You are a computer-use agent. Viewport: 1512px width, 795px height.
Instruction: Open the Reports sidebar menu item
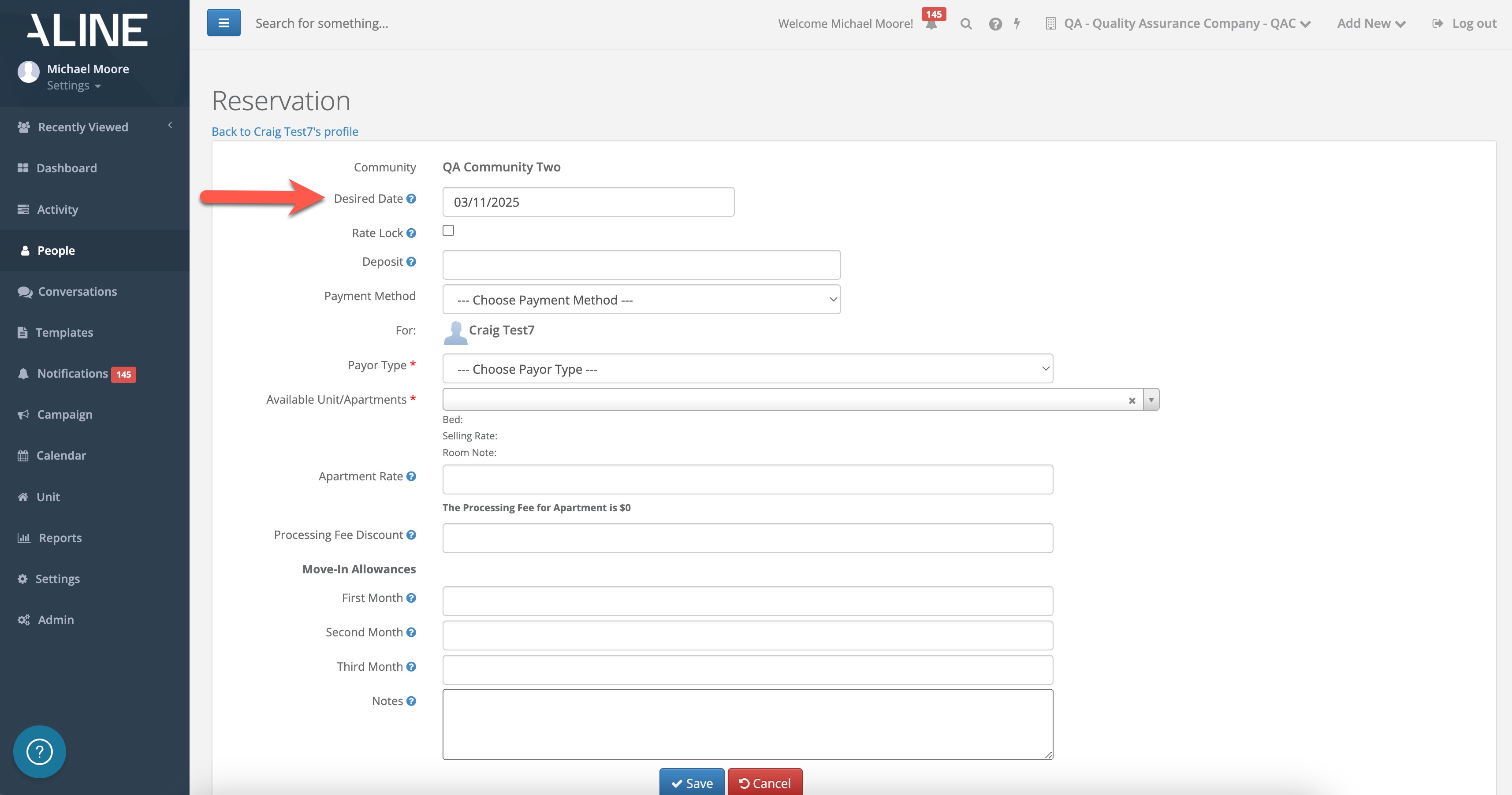pyautogui.click(x=60, y=538)
